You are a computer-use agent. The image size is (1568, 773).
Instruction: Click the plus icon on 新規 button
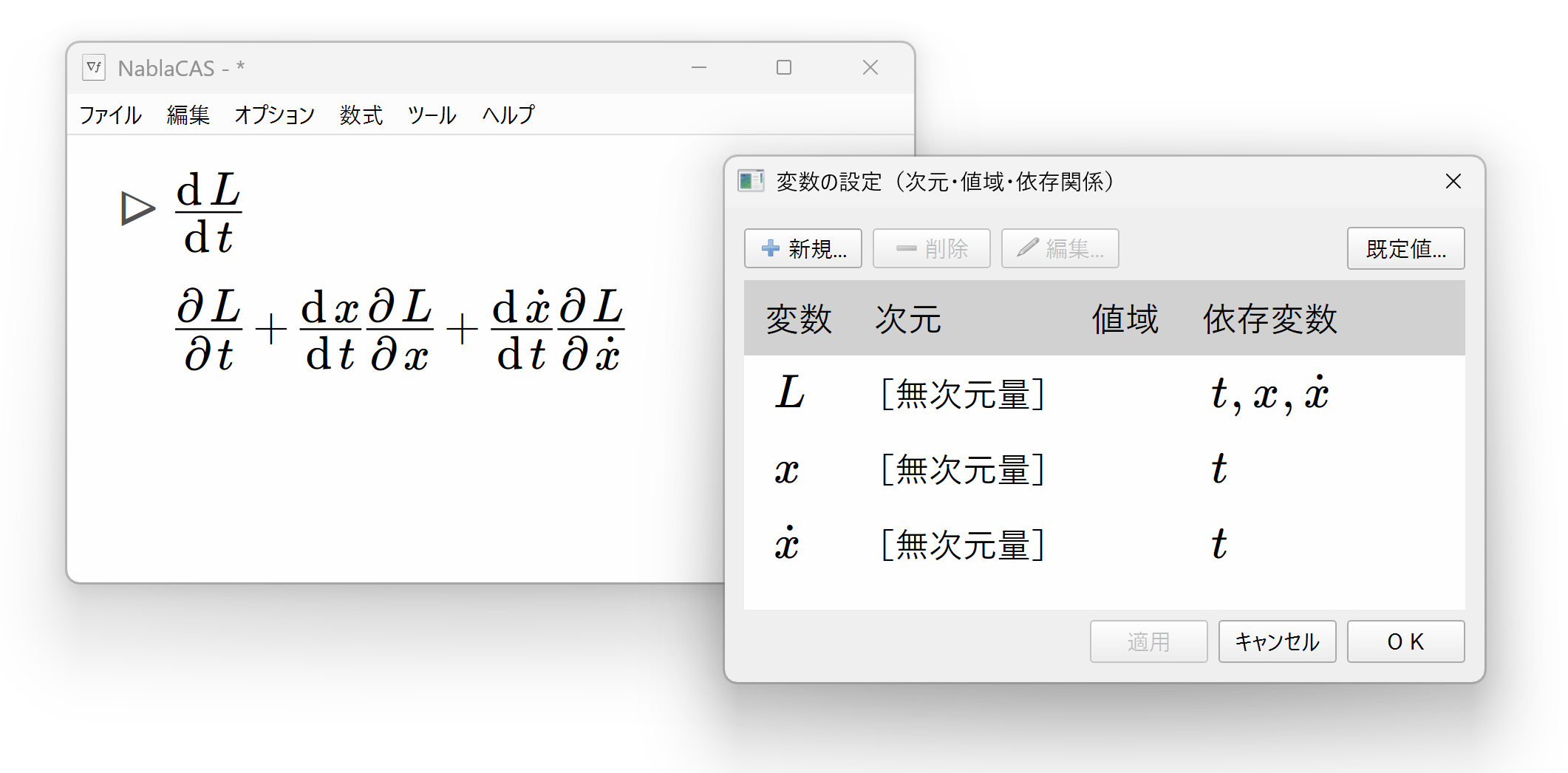pos(769,249)
